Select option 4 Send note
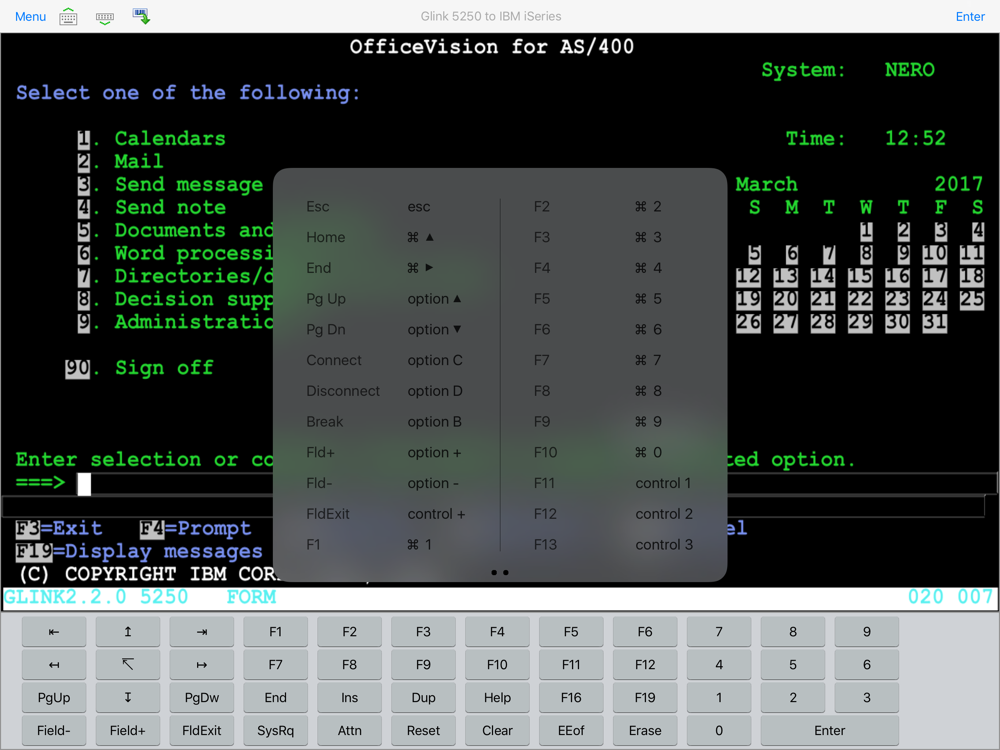 [x=151, y=207]
